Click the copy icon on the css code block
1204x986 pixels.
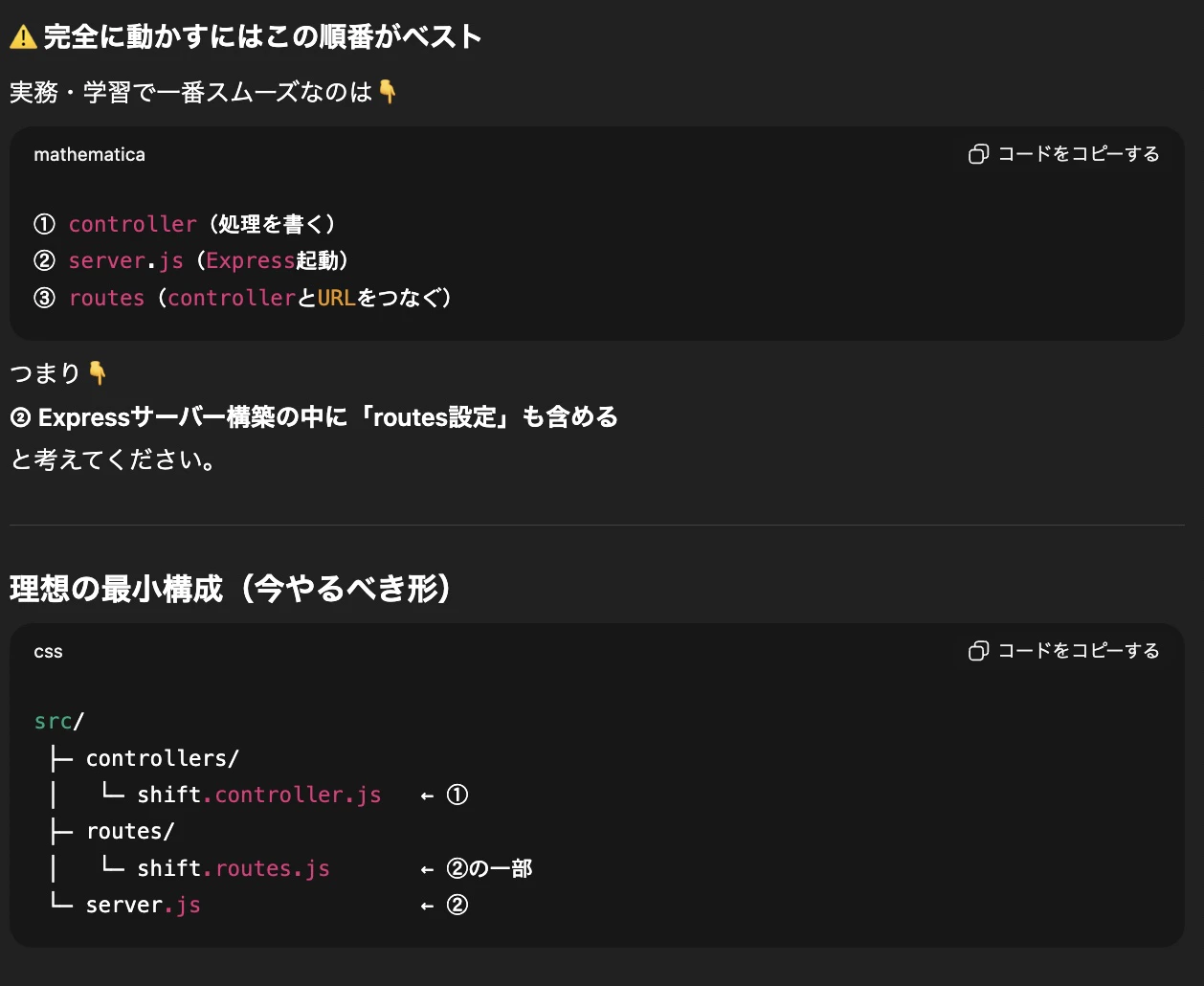click(978, 650)
